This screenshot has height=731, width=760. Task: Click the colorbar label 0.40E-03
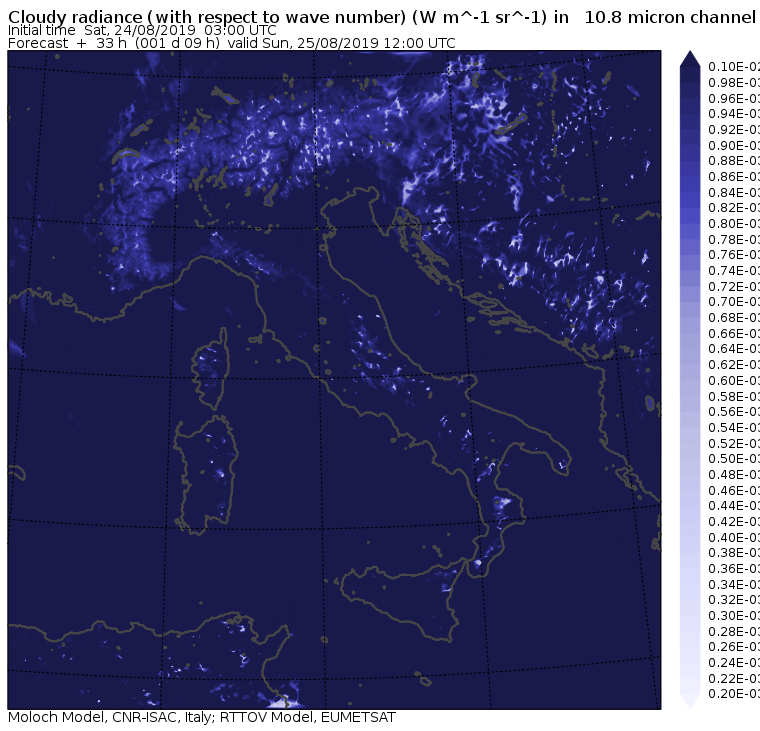tap(734, 538)
